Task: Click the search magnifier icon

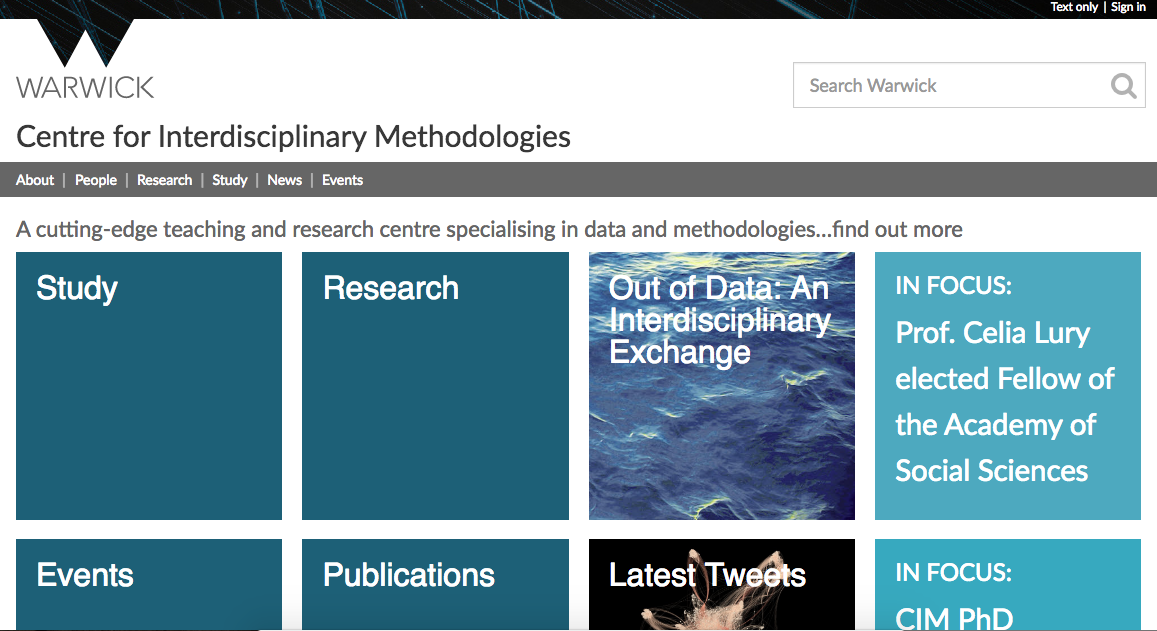Action: point(1123,86)
